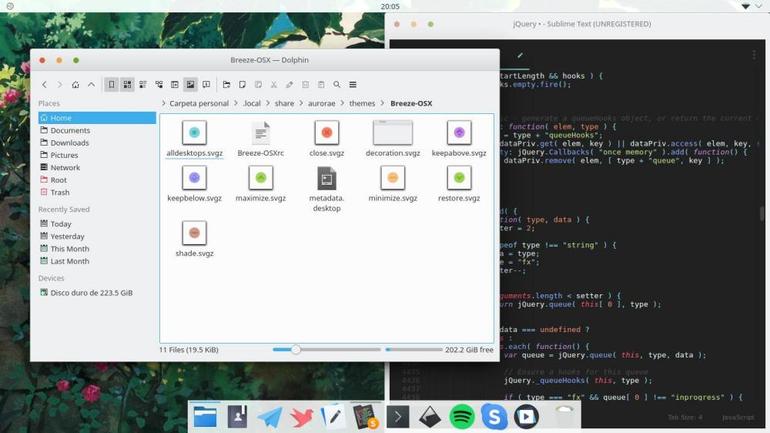Select the decoration.svgz file thumbnail
The image size is (770, 433).
point(392,133)
